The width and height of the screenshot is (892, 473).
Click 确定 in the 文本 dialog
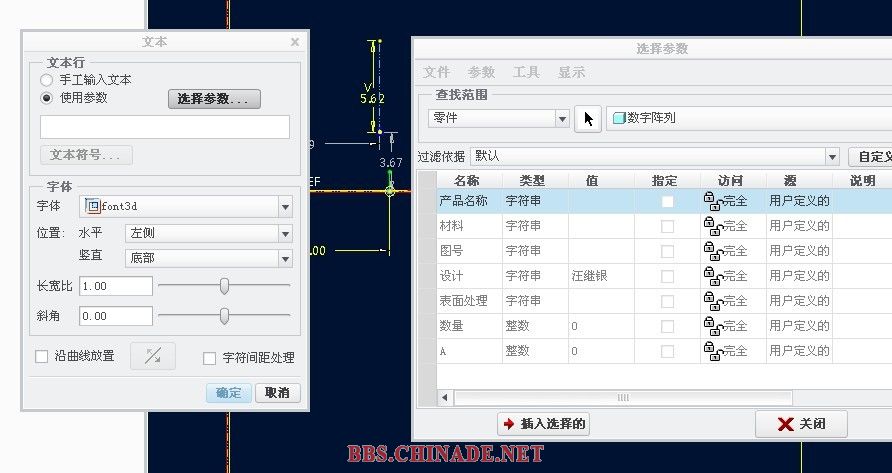coord(229,393)
